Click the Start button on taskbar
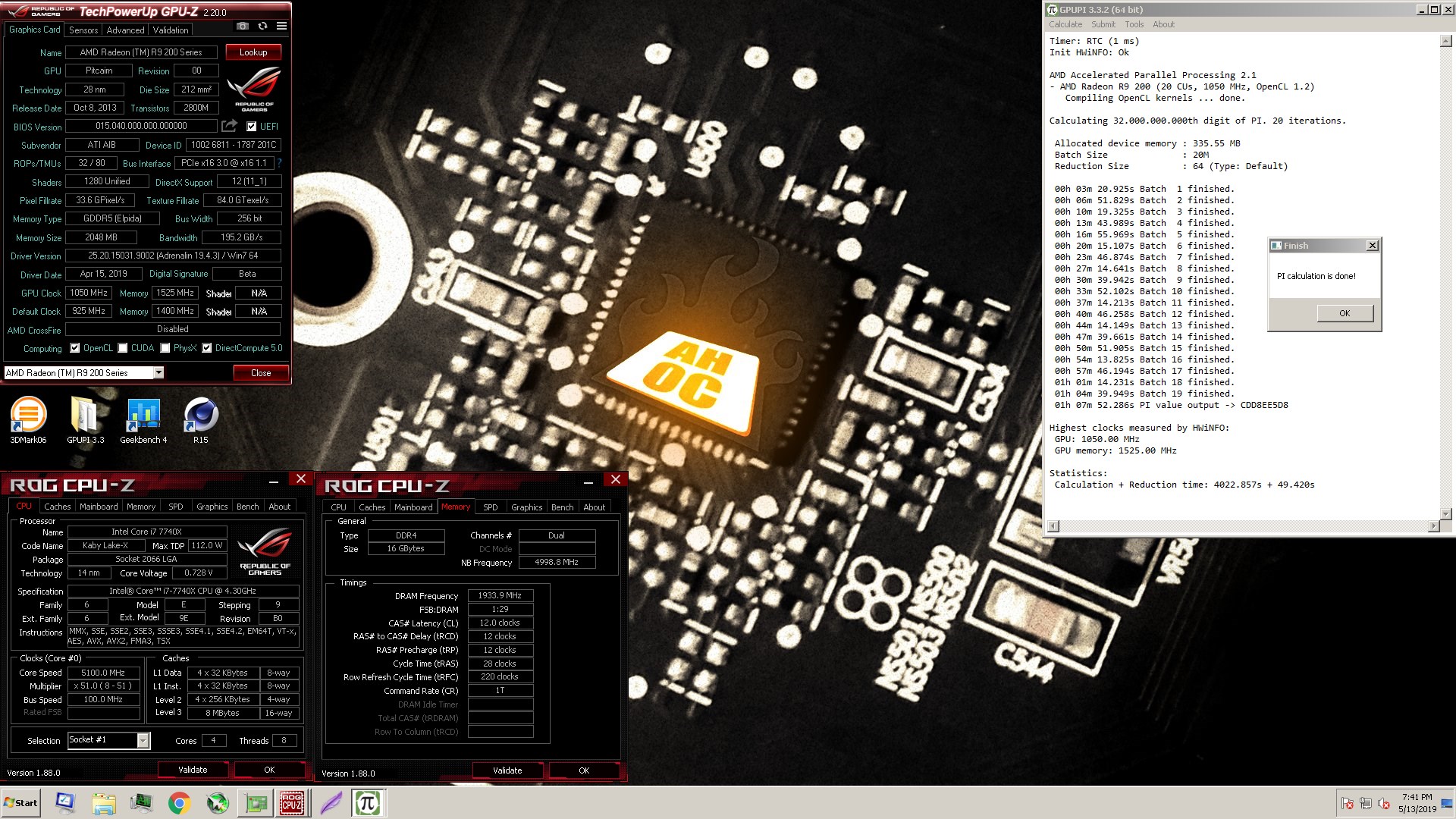The height and width of the screenshot is (819, 1456). [20, 803]
